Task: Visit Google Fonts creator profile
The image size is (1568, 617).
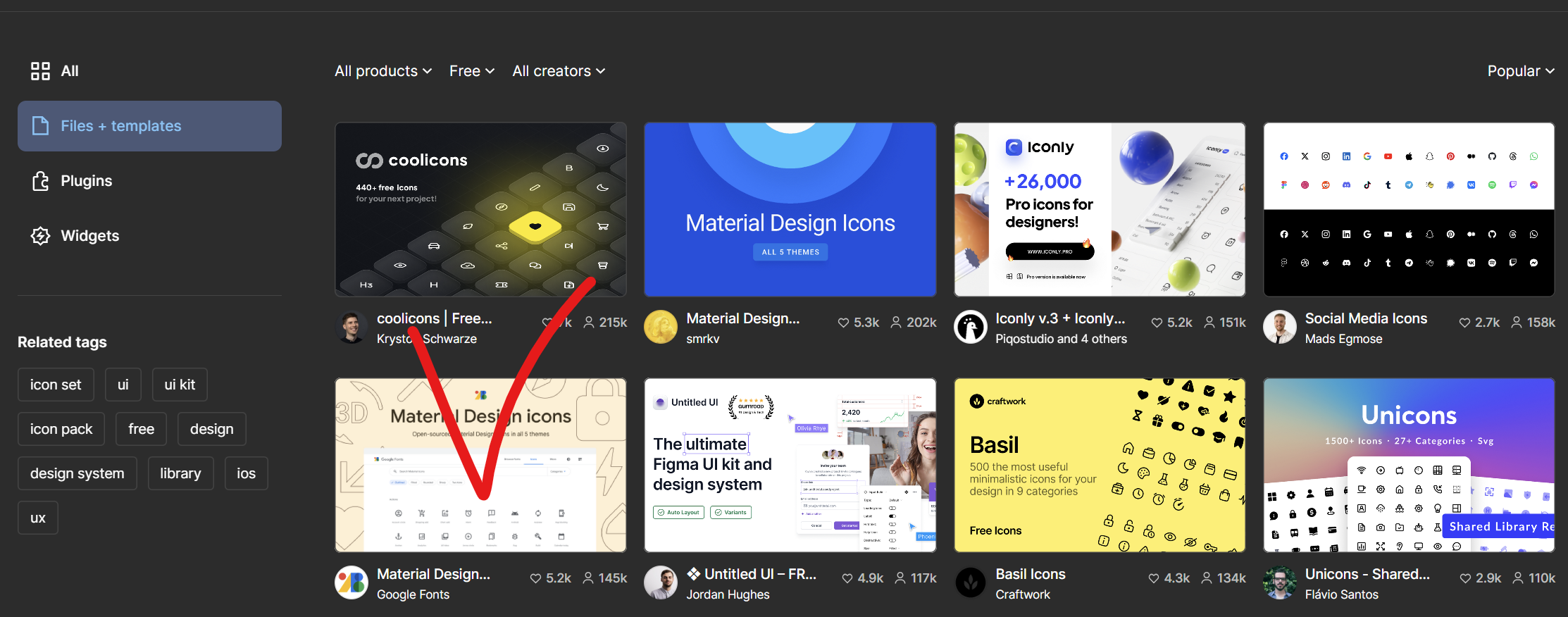Action: click(413, 594)
